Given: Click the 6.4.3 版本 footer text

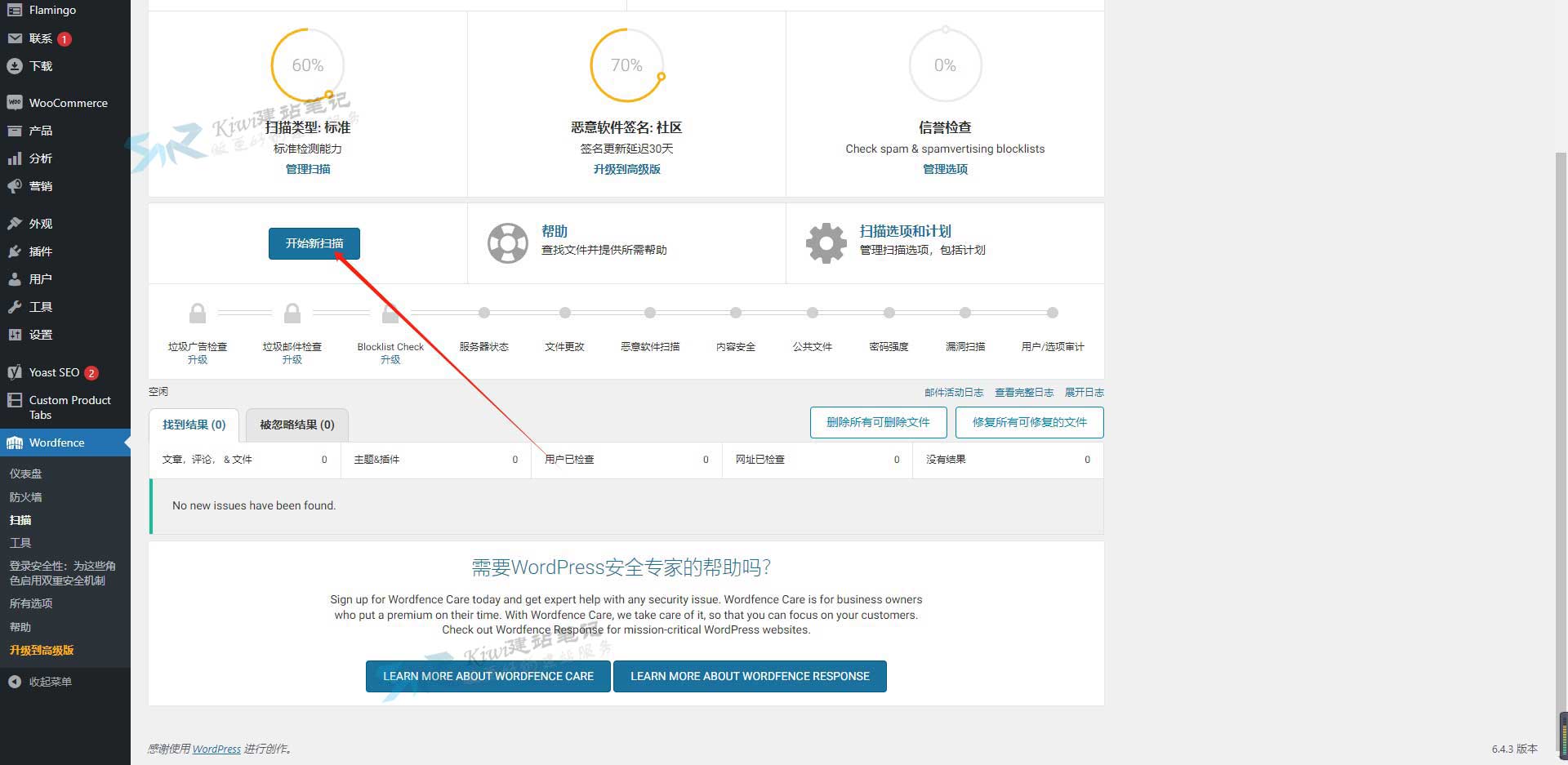Looking at the screenshot, I should pos(1514,749).
